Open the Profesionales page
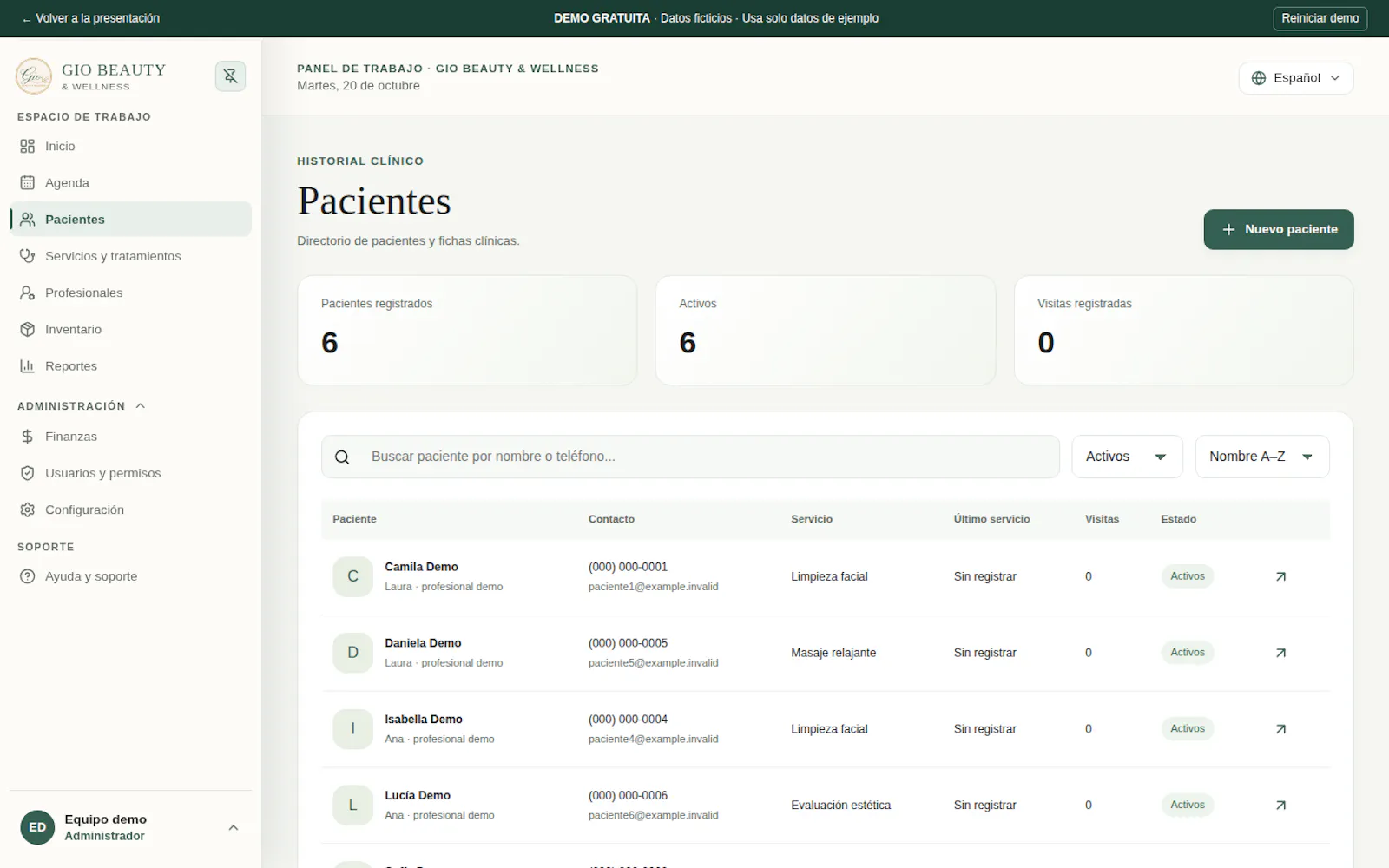The image size is (1389, 868). pos(130,293)
